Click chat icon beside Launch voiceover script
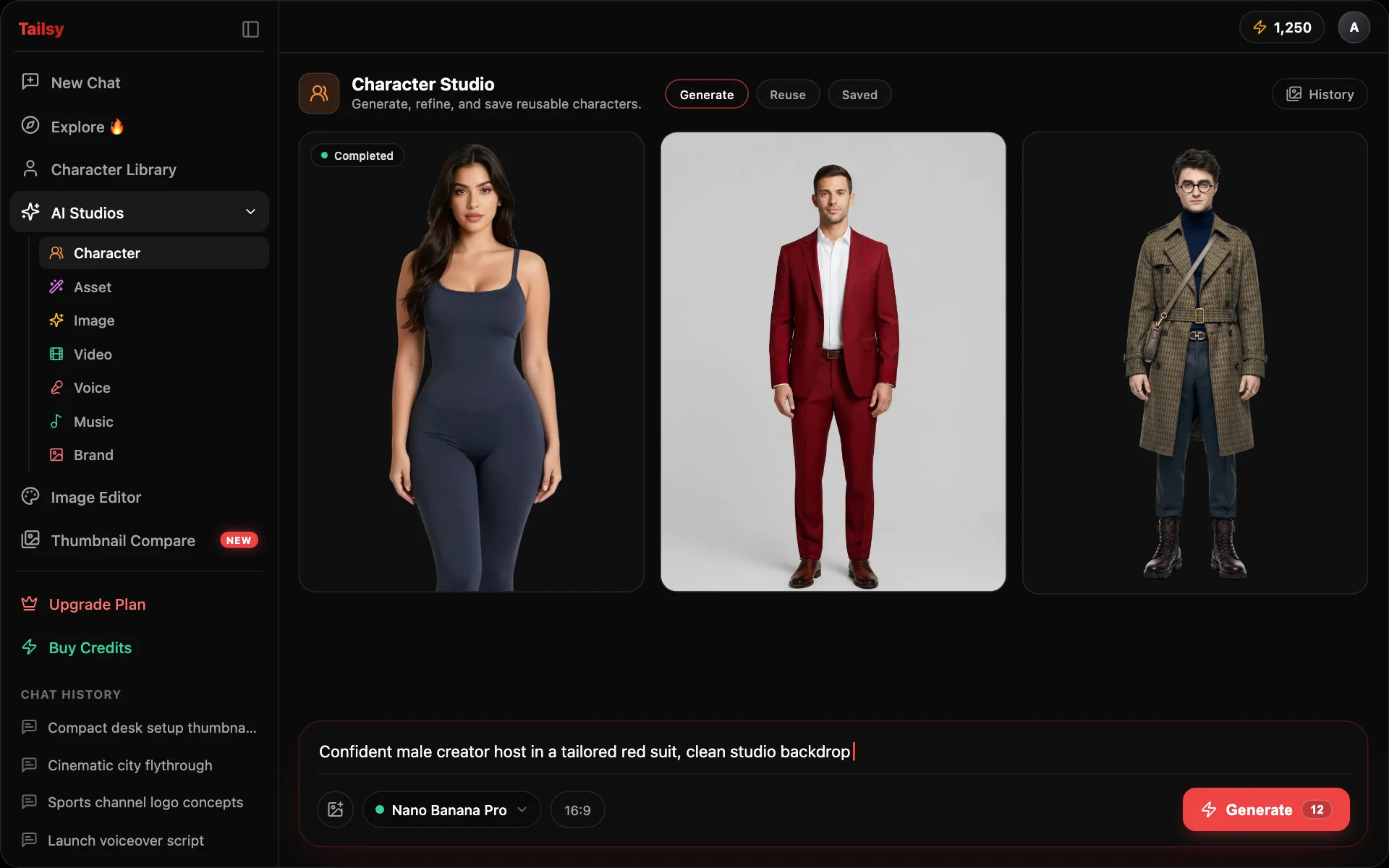 coord(30,840)
